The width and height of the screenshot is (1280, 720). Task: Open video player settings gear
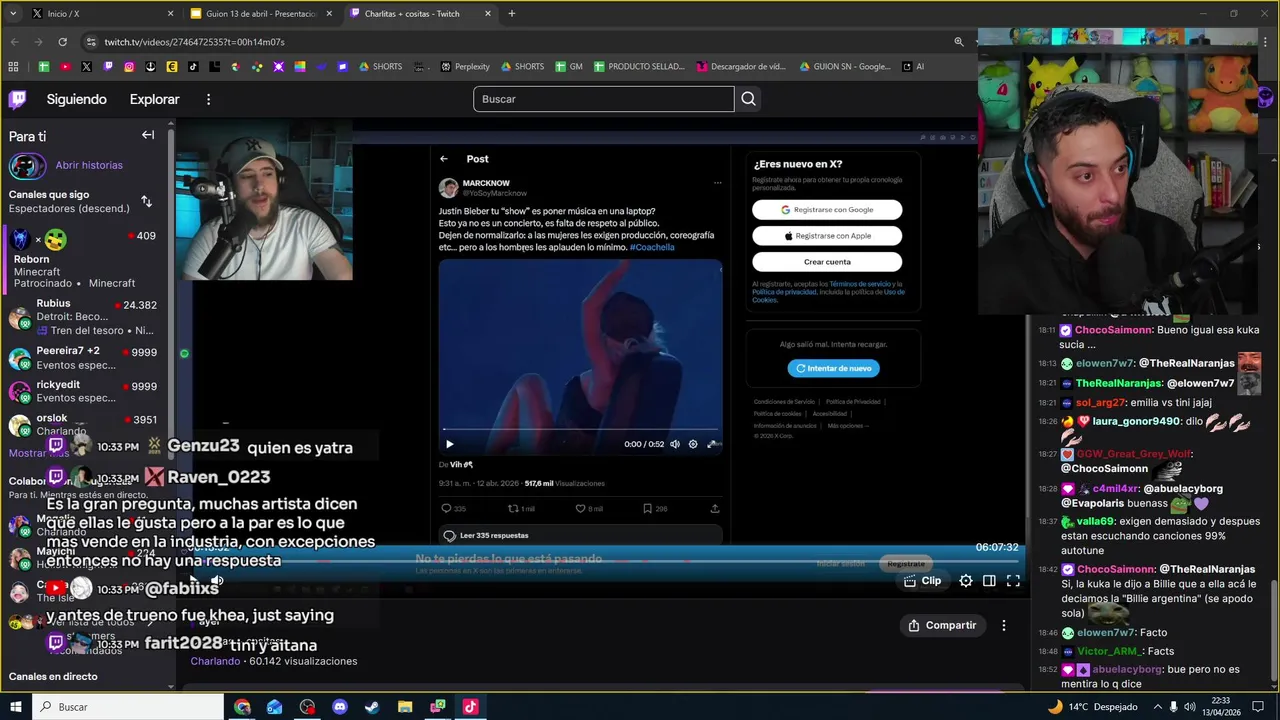[x=965, y=580]
